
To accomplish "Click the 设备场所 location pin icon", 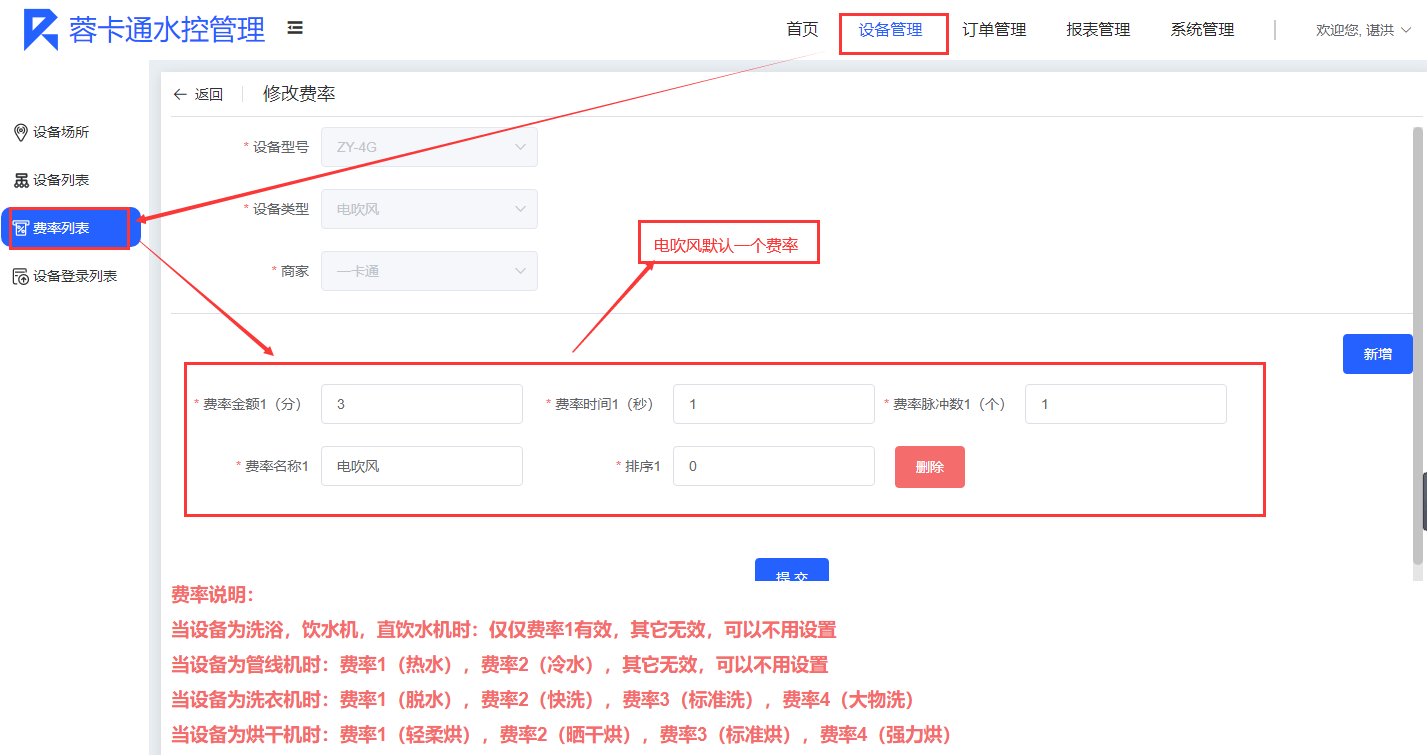I will point(20,132).
